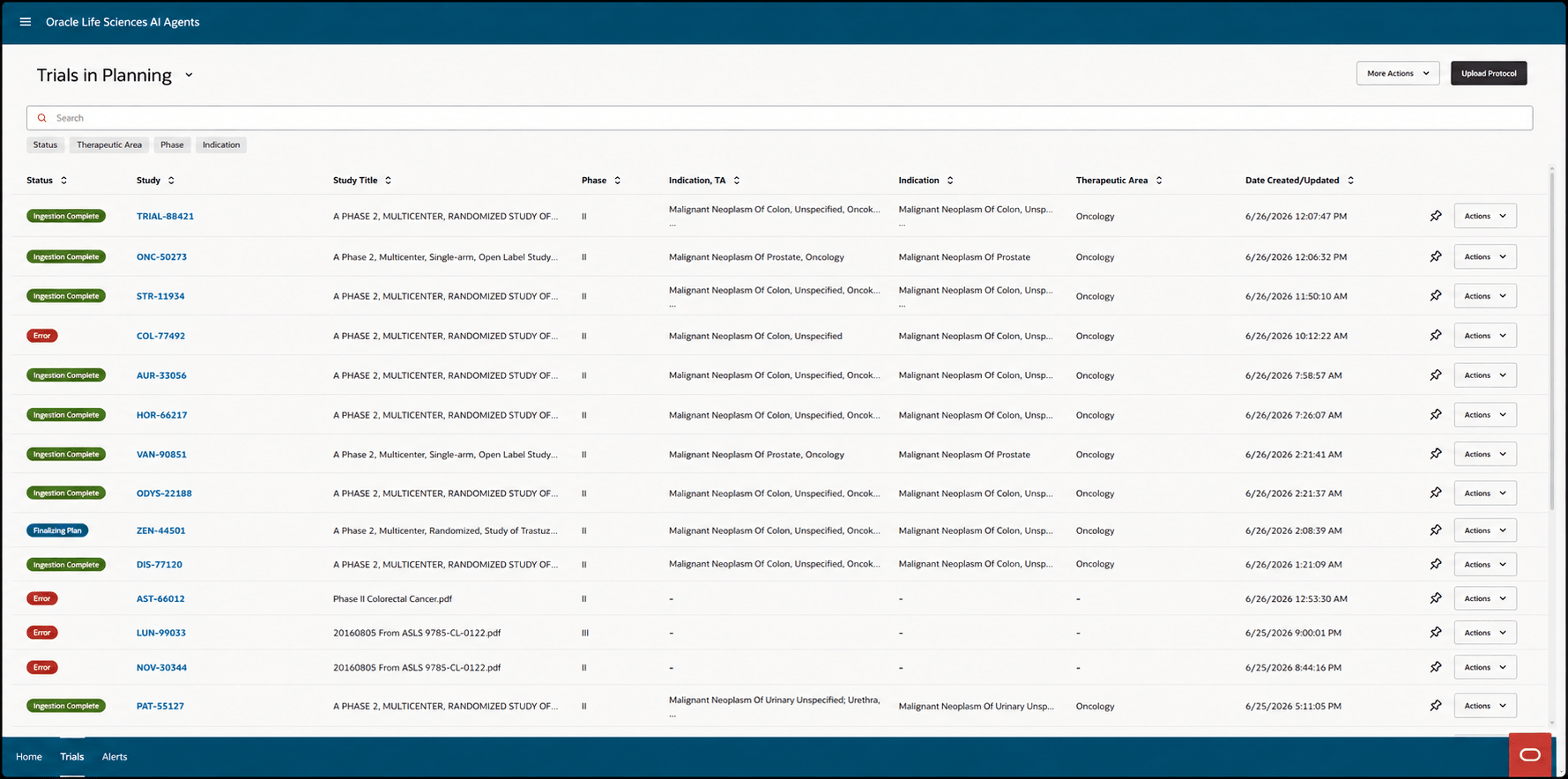The height and width of the screenshot is (779, 1568).
Task: Select the Phase filter chip
Action: (x=172, y=145)
